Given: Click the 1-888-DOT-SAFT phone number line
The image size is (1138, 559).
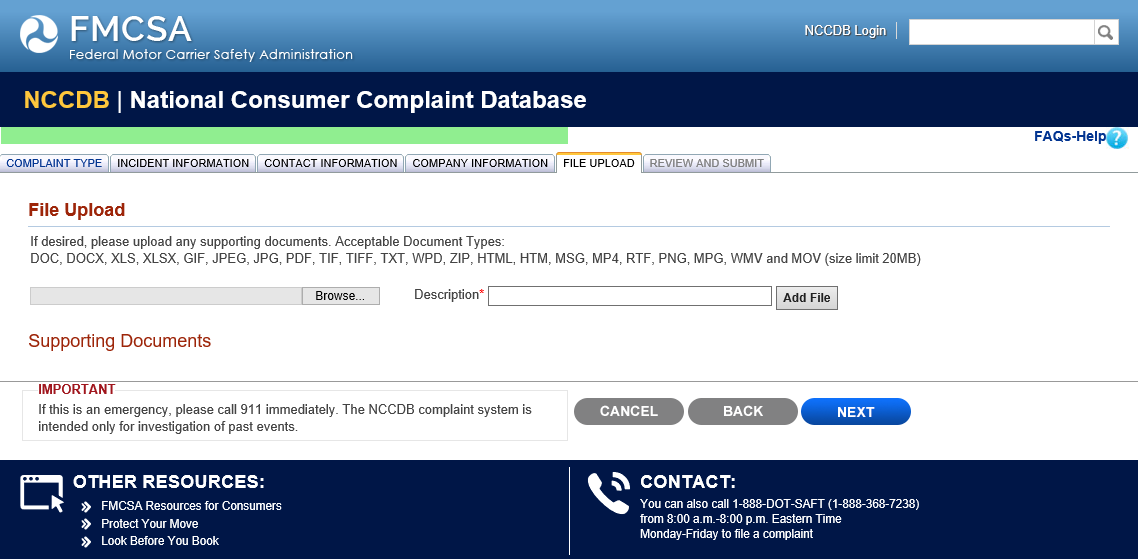Looking at the screenshot, I should (x=779, y=504).
